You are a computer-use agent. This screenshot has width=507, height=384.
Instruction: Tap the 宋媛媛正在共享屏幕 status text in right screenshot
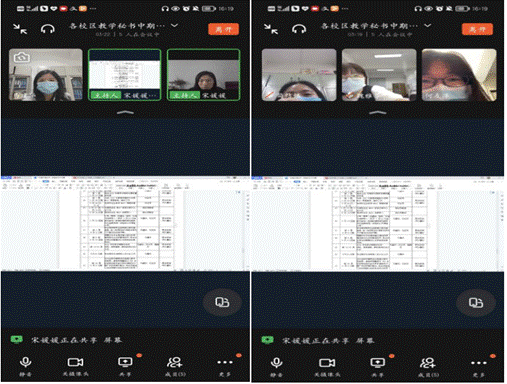(328, 341)
